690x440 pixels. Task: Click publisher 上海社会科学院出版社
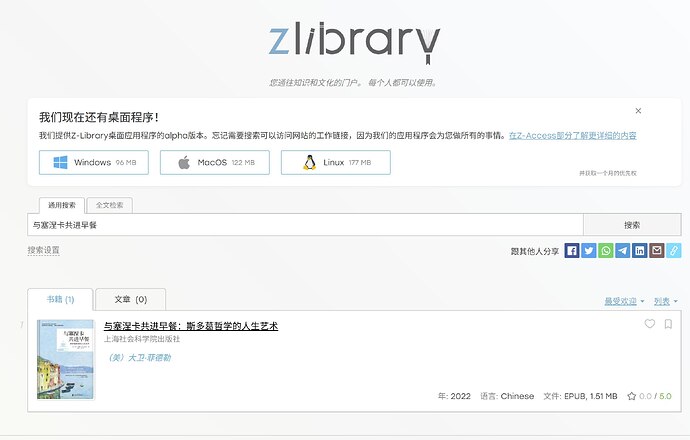tap(142, 339)
